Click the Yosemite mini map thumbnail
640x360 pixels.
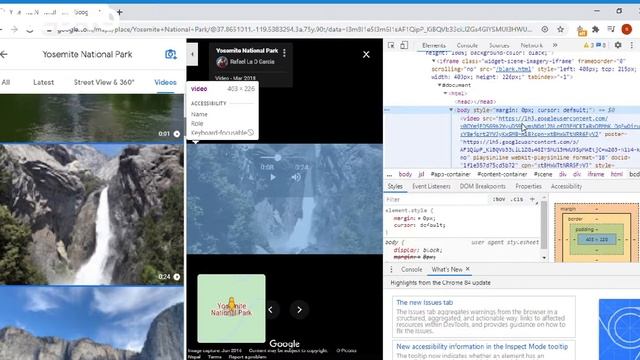click(231, 309)
